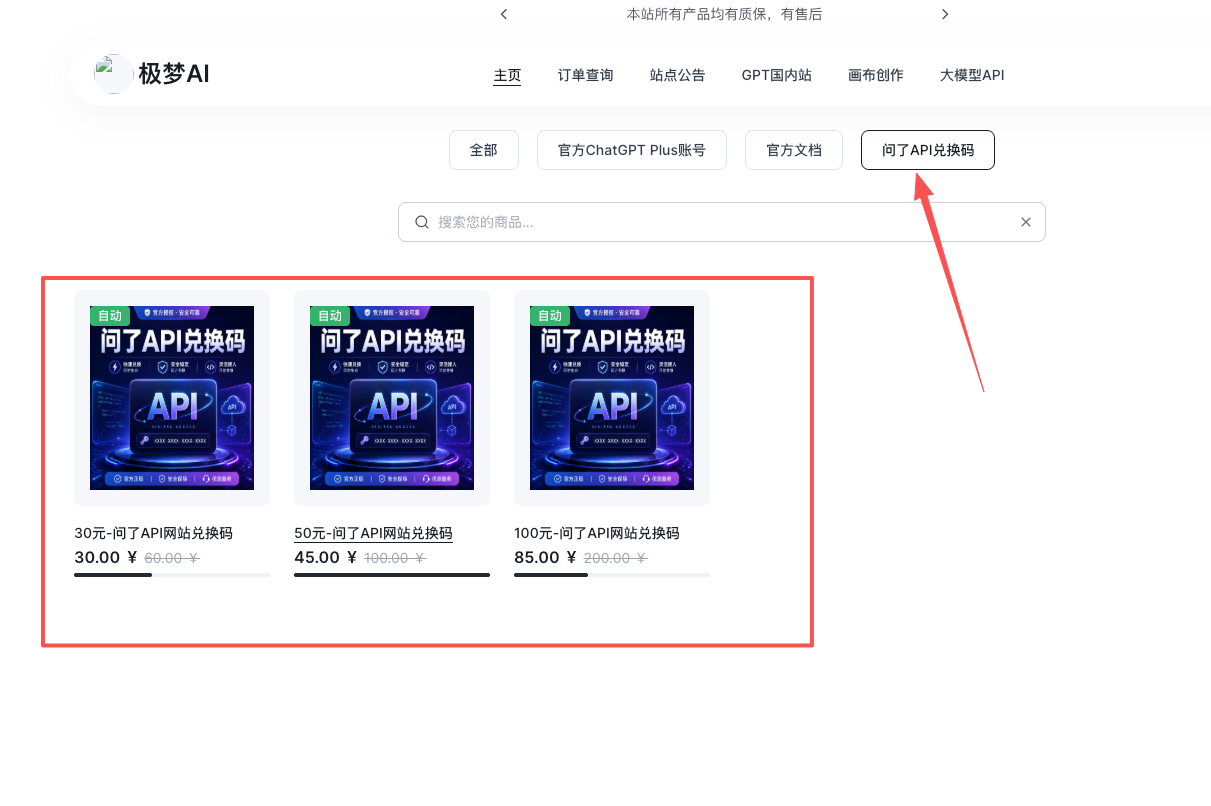
Task: Click the stock progress bar under 100元 product
Action: click(612, 575)
